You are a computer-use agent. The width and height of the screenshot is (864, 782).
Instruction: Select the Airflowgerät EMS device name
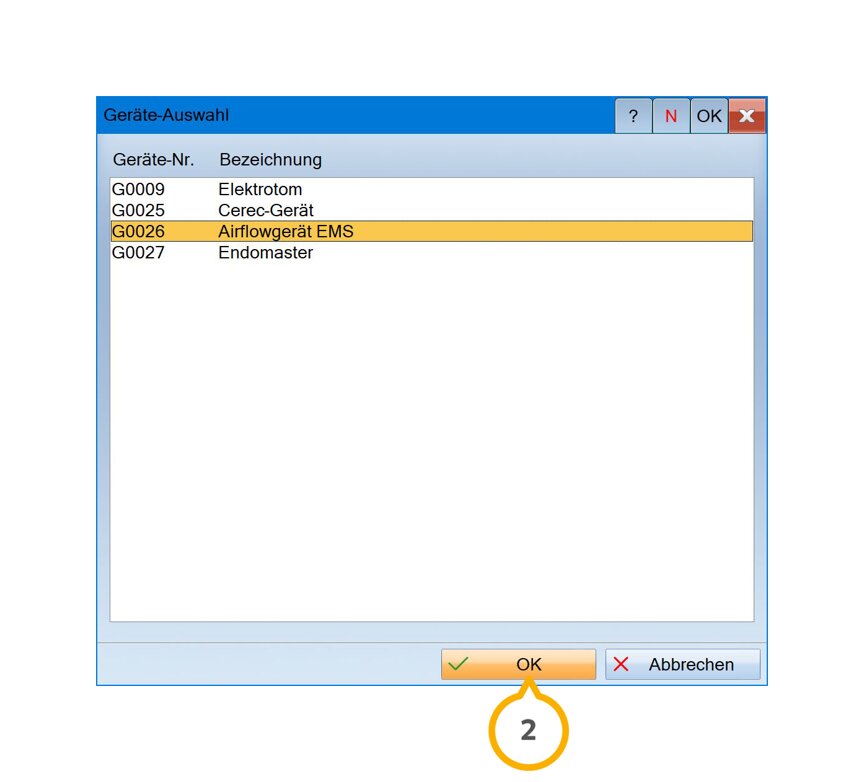click(x=286, y=231)
